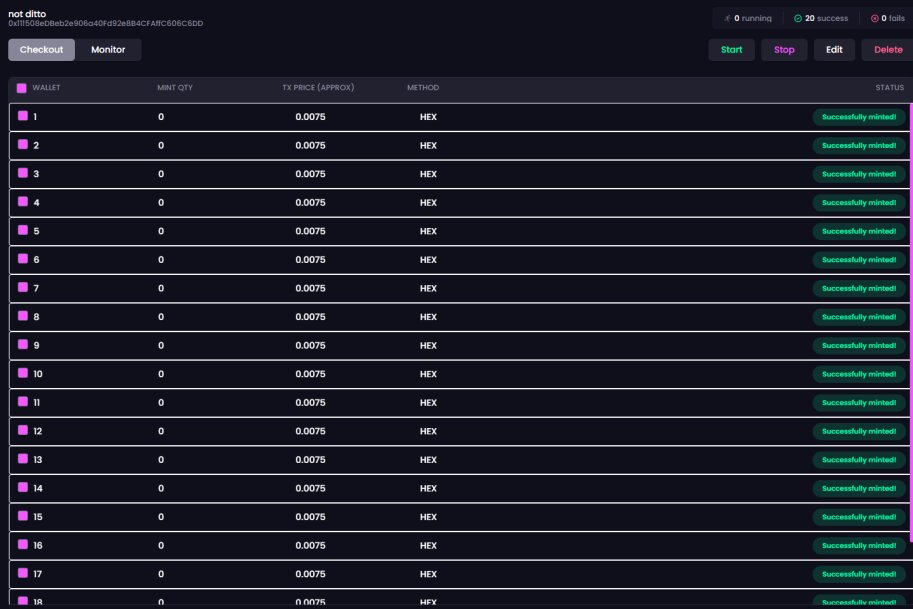Switch to the Checkout tab
Screen dimensions: 913x609
[41, 49]
